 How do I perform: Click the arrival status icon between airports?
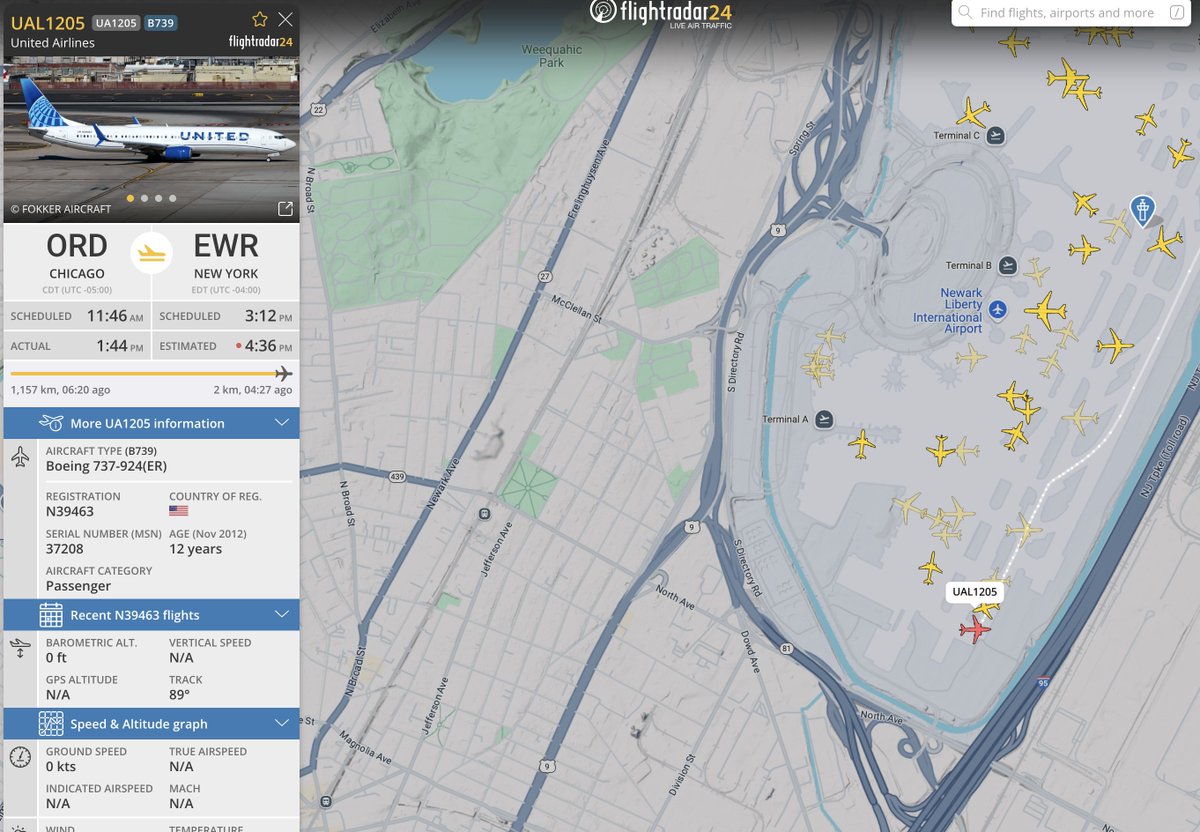tap(152, 251)
